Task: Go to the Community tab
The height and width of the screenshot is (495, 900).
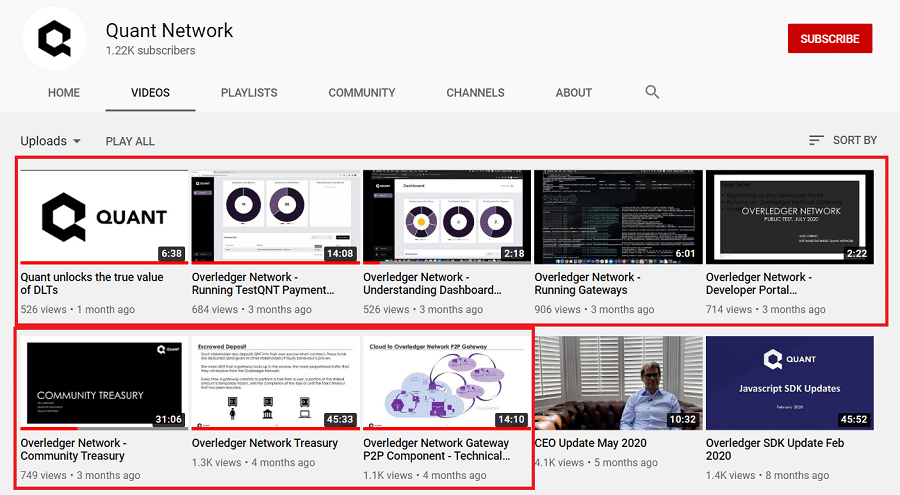Action: pos(361,93)
